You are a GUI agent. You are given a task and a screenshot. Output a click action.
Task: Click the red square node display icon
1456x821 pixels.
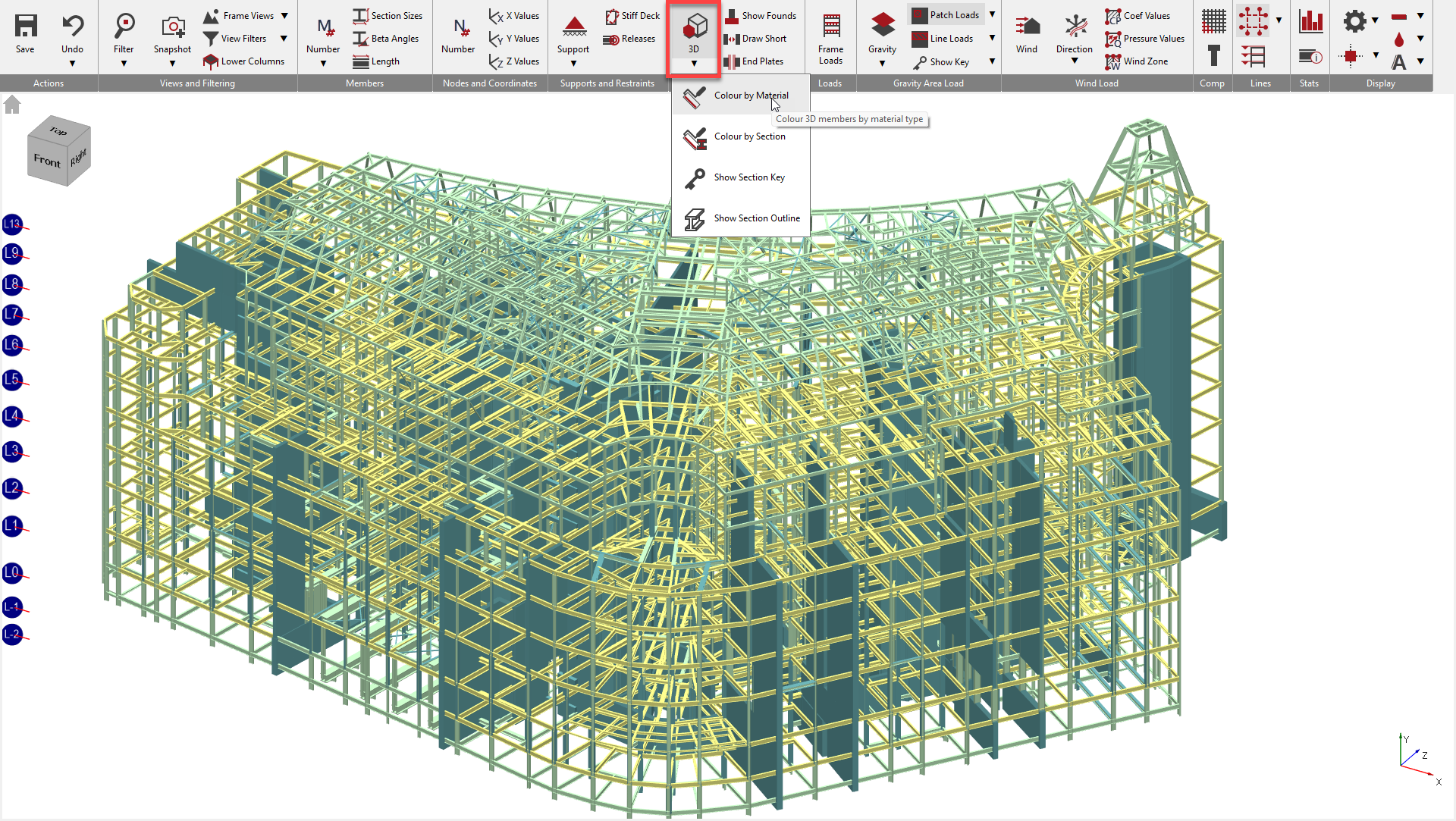click(1350, 56)
